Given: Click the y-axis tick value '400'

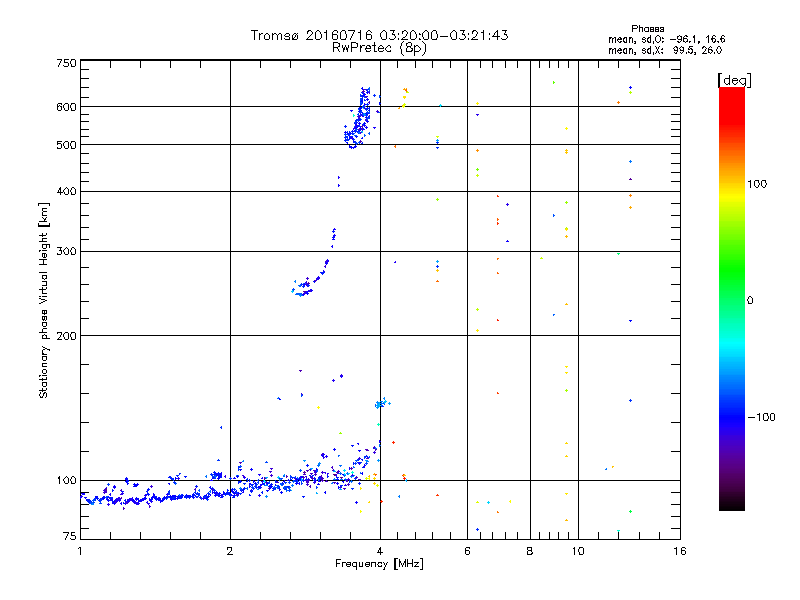Looking at the screenshot, I should (66, 191).
